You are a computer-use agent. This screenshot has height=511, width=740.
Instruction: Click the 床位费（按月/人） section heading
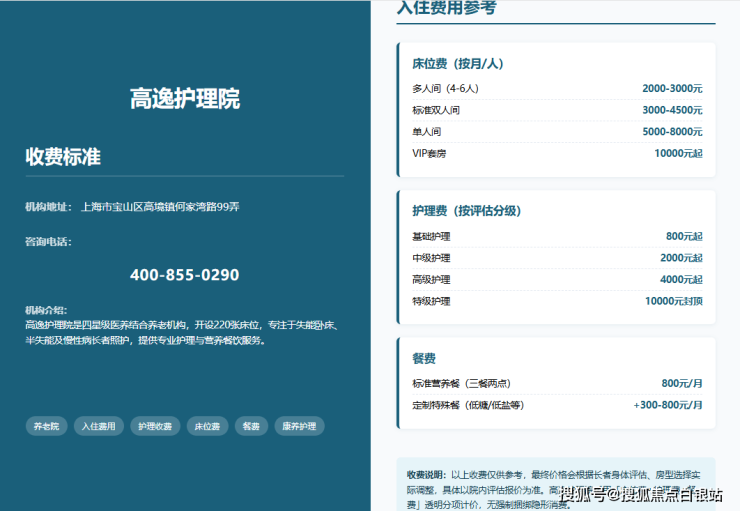tap(458, 64)
